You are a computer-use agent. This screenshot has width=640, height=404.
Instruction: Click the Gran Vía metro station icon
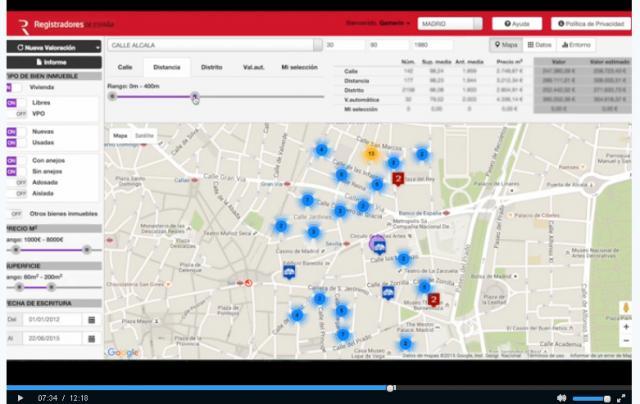pyautogui.click(x=287, y=184)
